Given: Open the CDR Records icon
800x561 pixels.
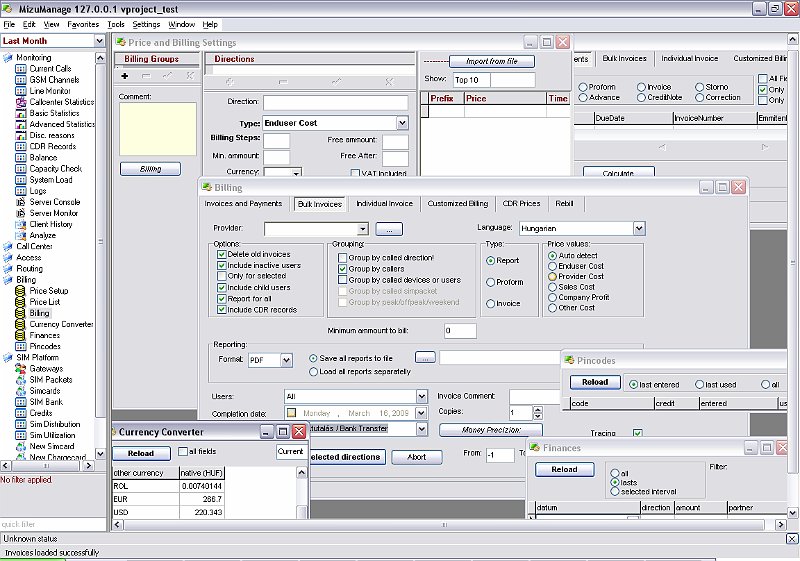Looking at the screenshot, I should tap(20, 146).
